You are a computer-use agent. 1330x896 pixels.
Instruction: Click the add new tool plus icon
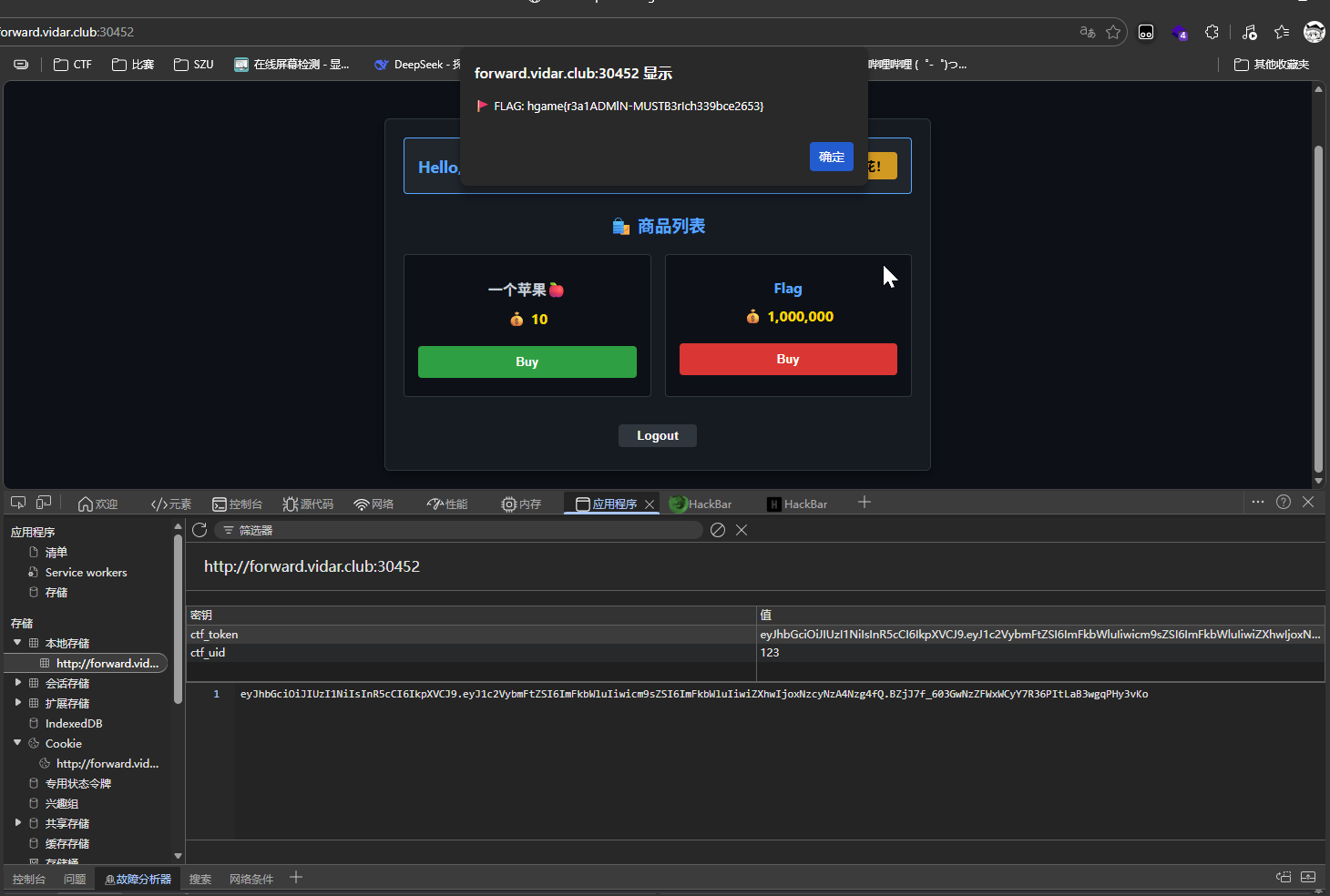tap(864, 502)
